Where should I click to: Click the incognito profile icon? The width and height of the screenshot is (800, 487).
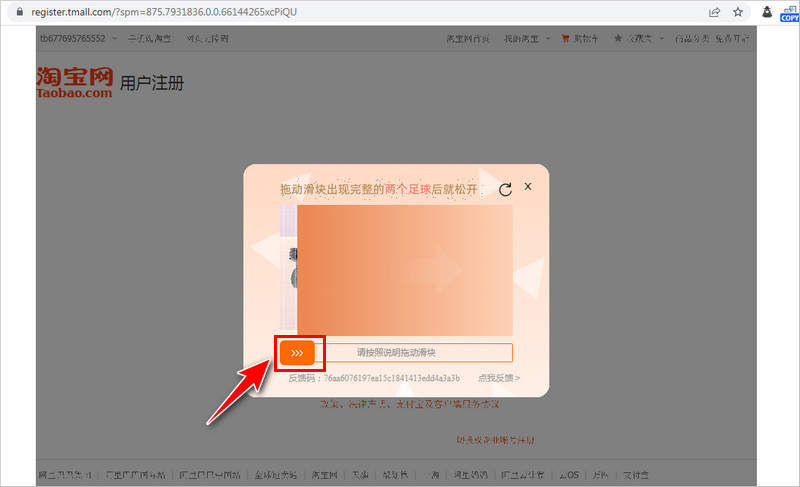767,12
